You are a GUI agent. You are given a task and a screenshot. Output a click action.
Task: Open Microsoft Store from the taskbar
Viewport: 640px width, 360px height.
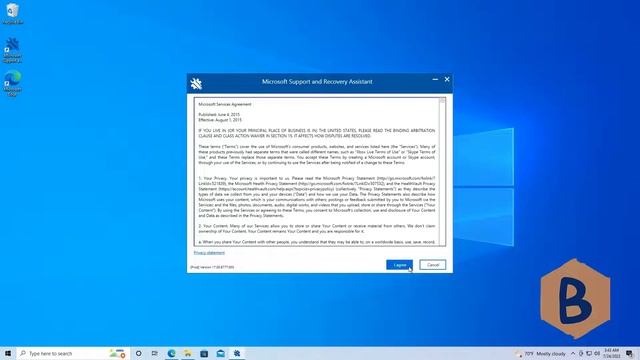tap(204, 353)
